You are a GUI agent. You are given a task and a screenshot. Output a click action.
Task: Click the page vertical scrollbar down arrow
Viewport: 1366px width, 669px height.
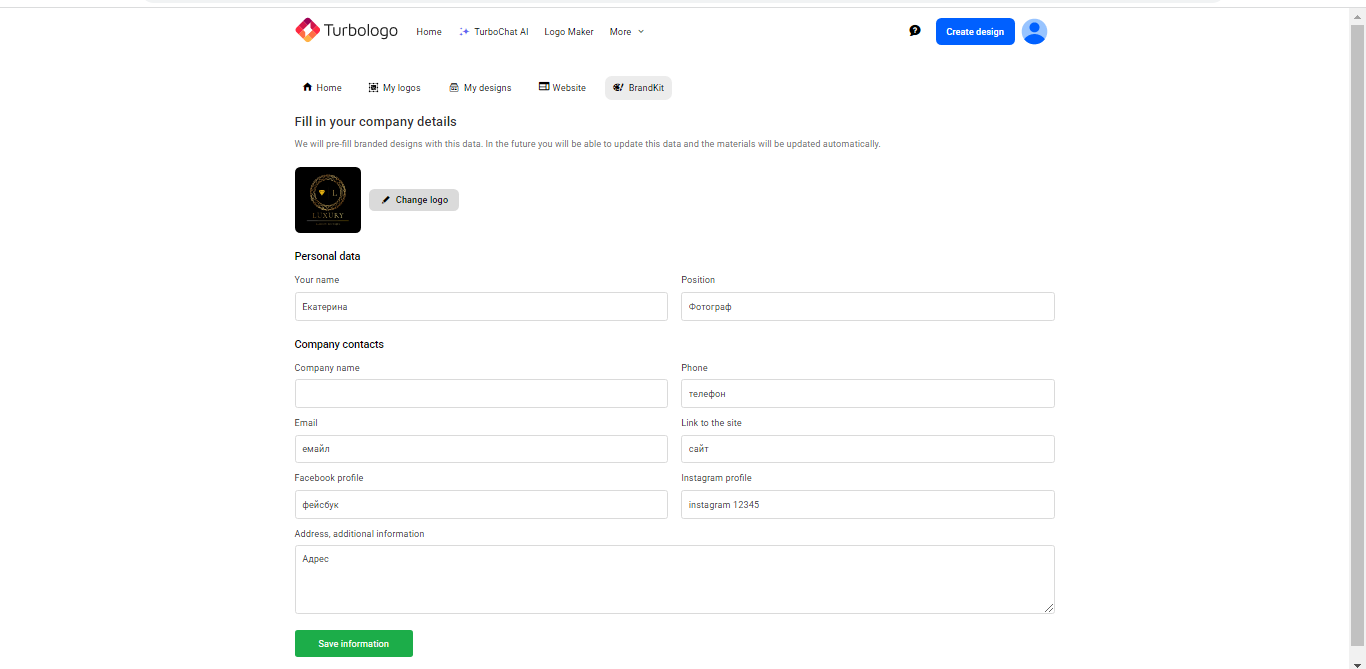point(1357,663)
